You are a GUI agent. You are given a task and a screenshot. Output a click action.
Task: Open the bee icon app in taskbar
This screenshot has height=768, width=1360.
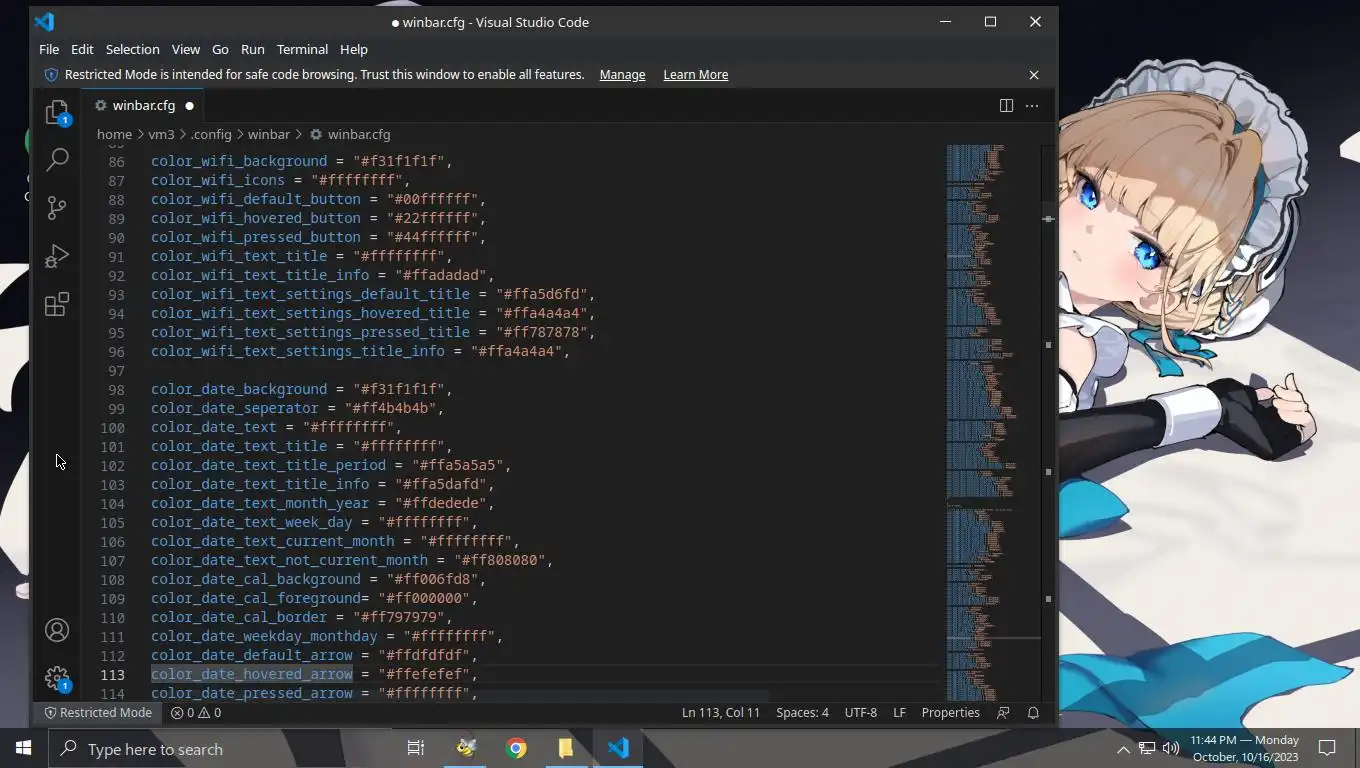point(467,748)
